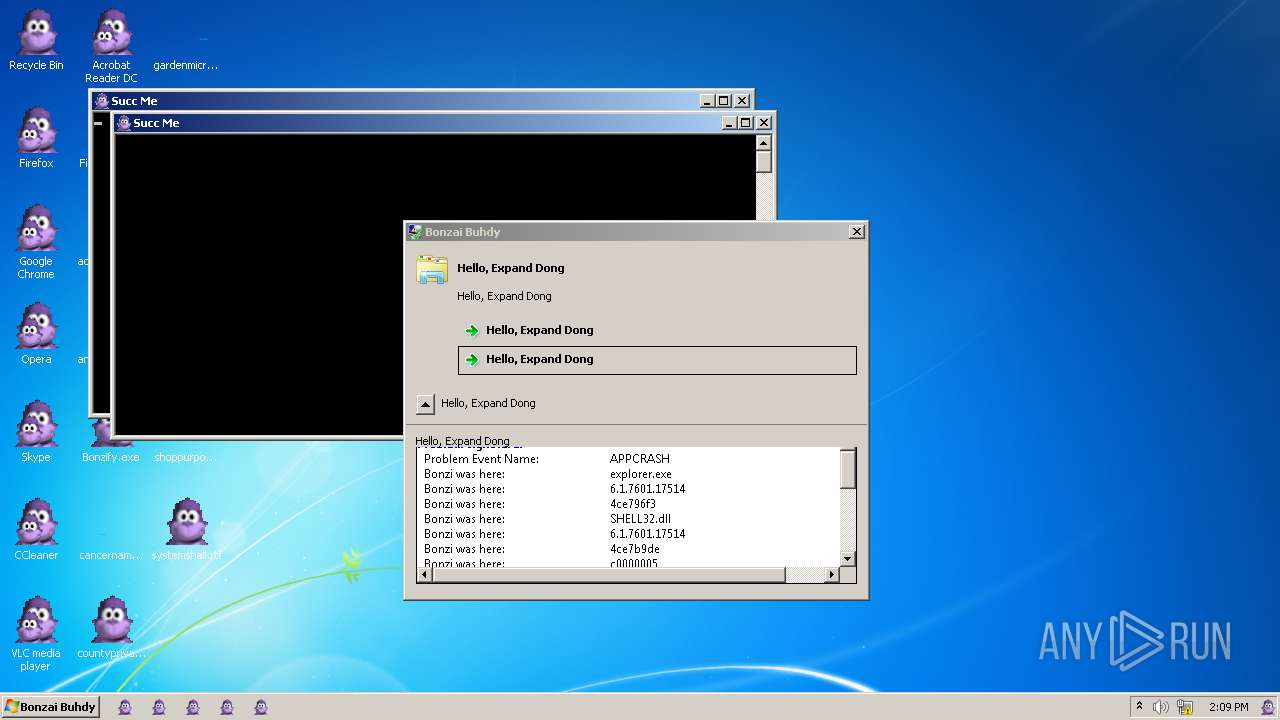Launch Google Chrome desktop shortcut
The width and height of the screenshot is (1280, 720).
[x=36, y=242]
